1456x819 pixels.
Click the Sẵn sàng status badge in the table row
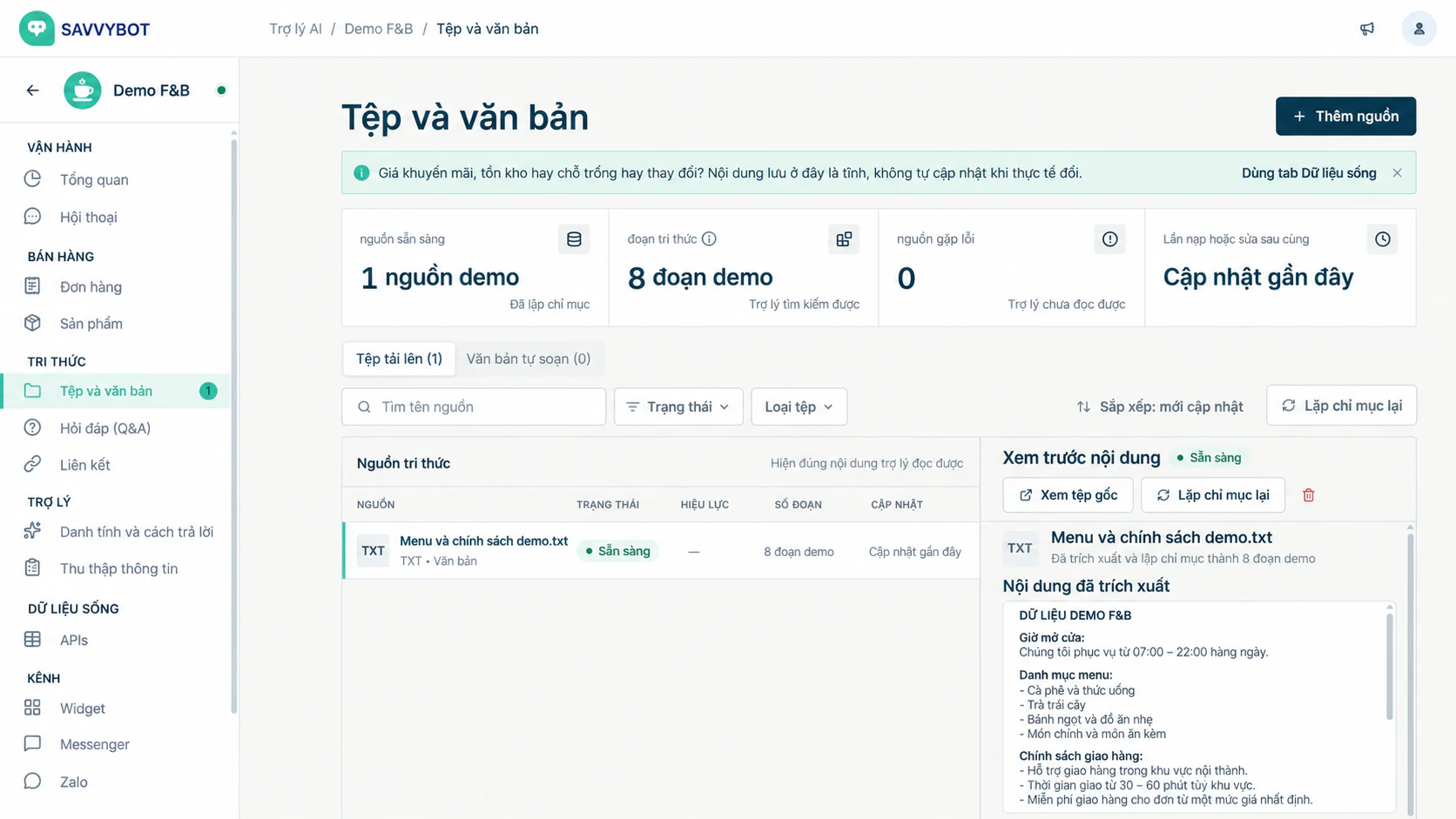(x=617, y=551)
